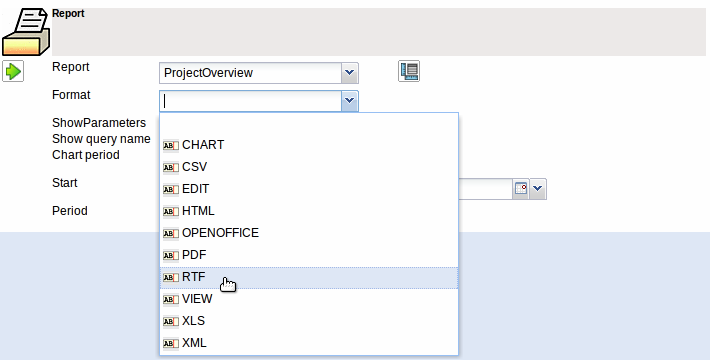
Task: Select VIEW from the format list
Action: [x=309, y=299]
